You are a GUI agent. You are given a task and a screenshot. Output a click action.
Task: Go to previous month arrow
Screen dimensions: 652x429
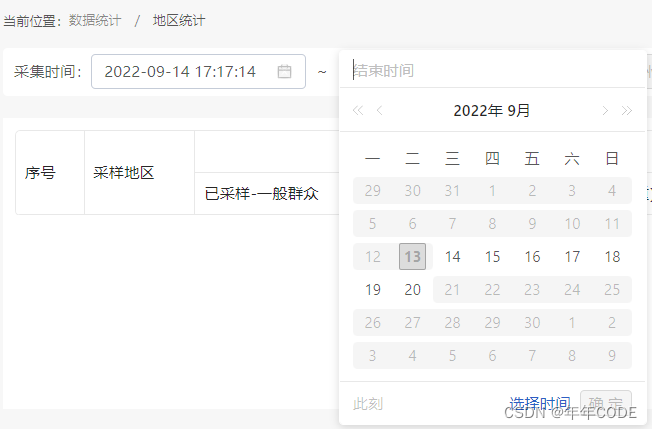pyautogui.click(x=379, y=111)
